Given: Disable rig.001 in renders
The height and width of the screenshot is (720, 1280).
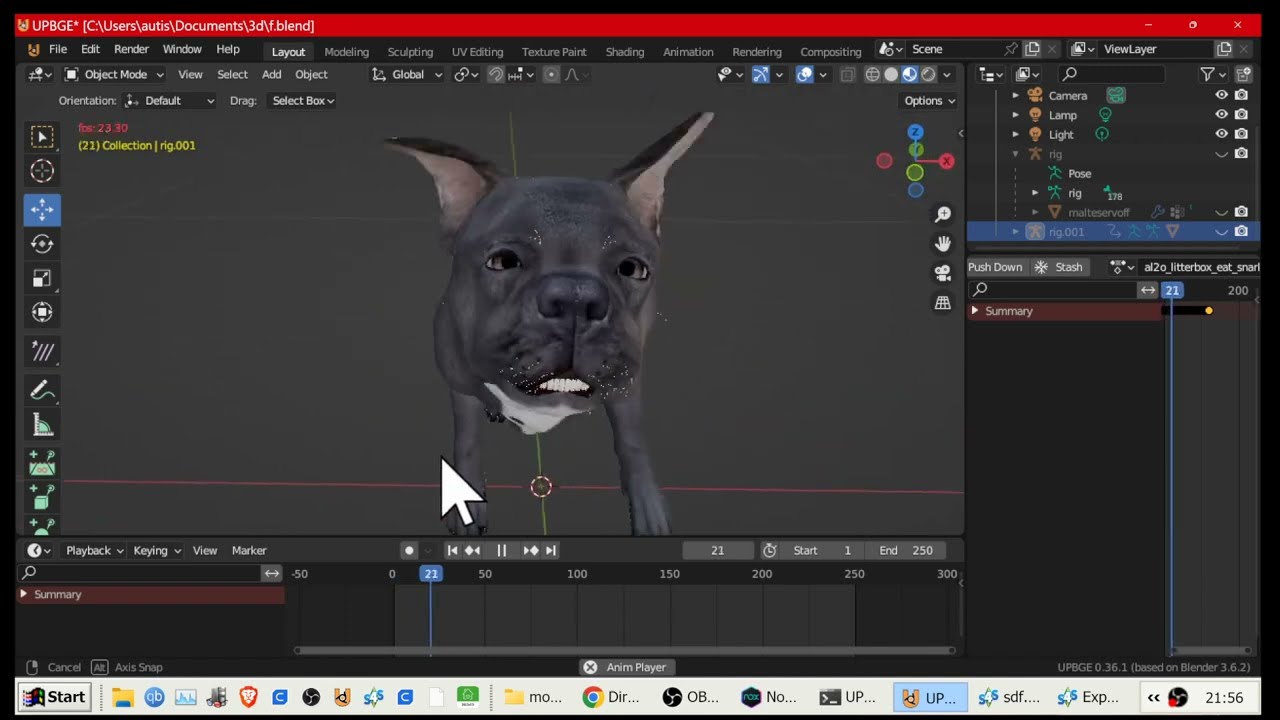Looking at the screenshot, I should pyautogui.click(x=1241, y=231).
